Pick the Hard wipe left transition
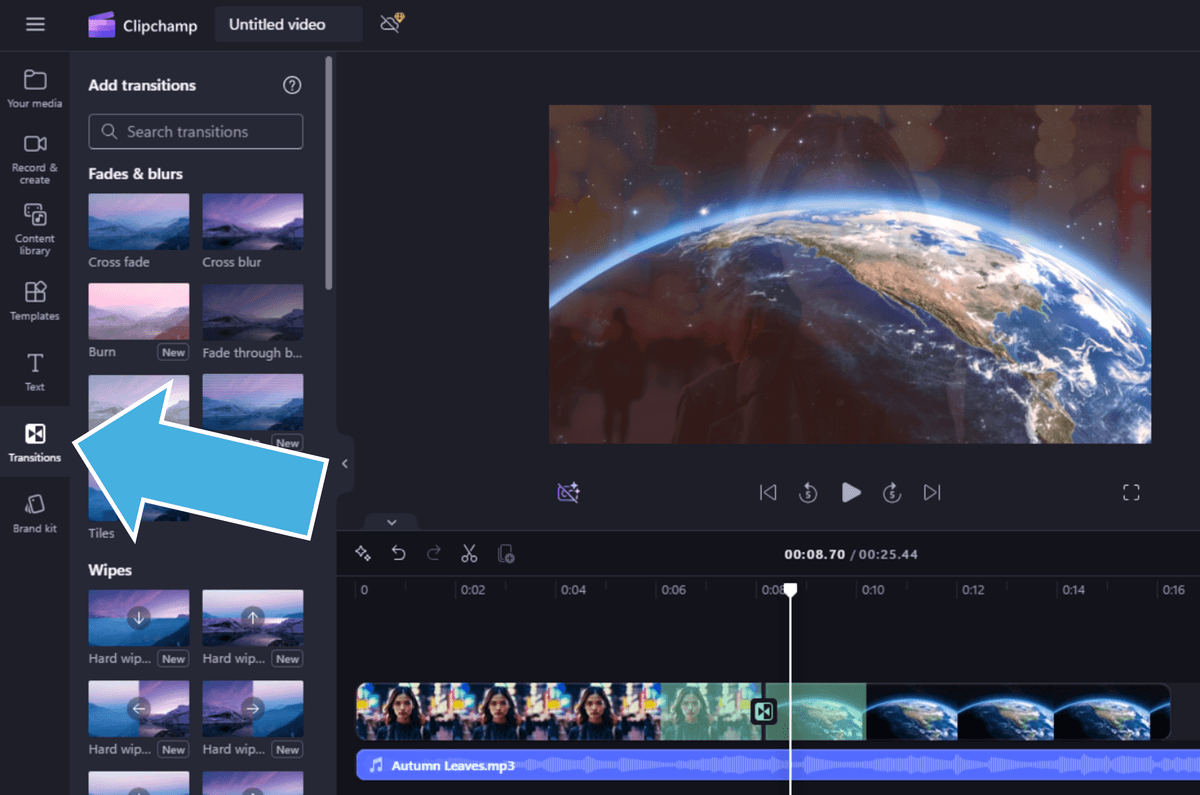The width and height of the screenshot is (1200, 795). pos(138,708)
